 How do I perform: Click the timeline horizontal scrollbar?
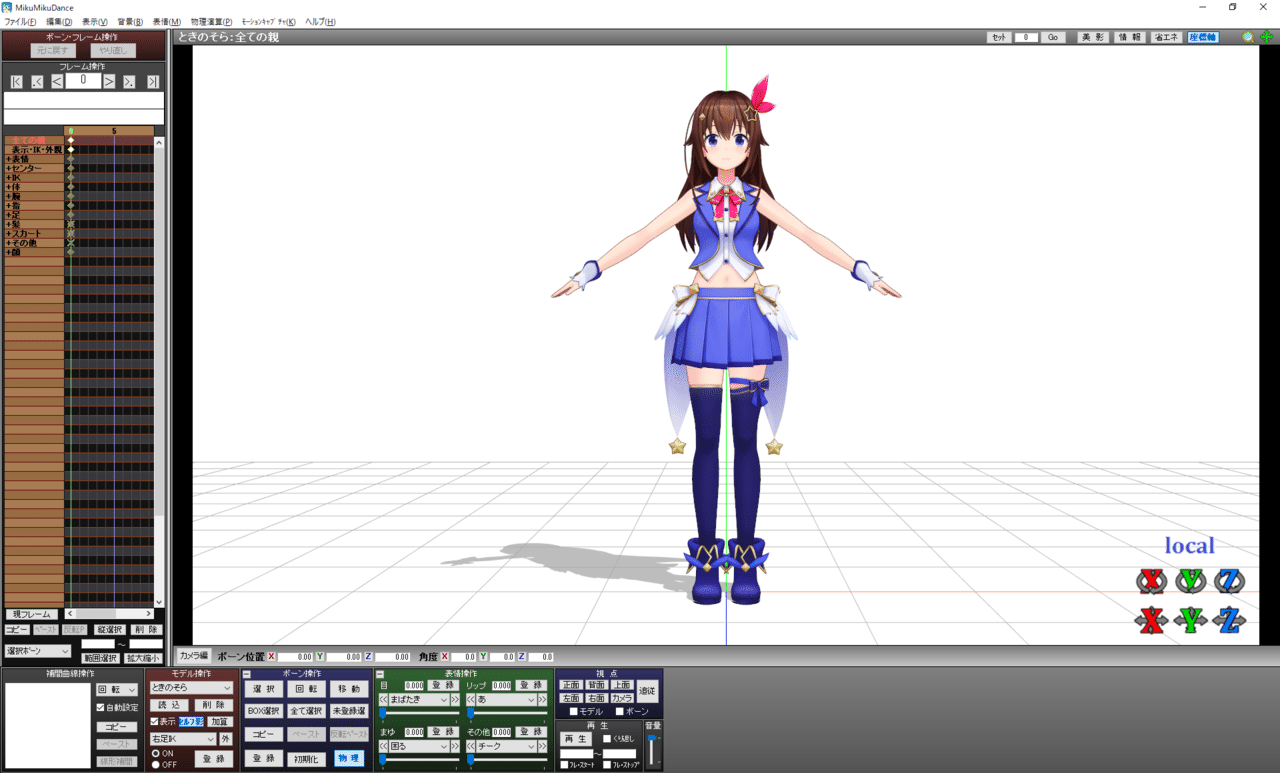click(x=110, y=613)
